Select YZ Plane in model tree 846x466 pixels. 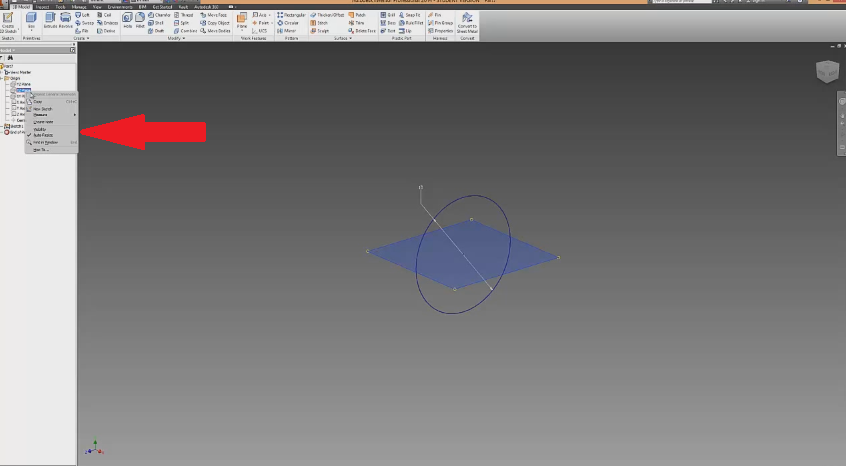coord(23,84)
